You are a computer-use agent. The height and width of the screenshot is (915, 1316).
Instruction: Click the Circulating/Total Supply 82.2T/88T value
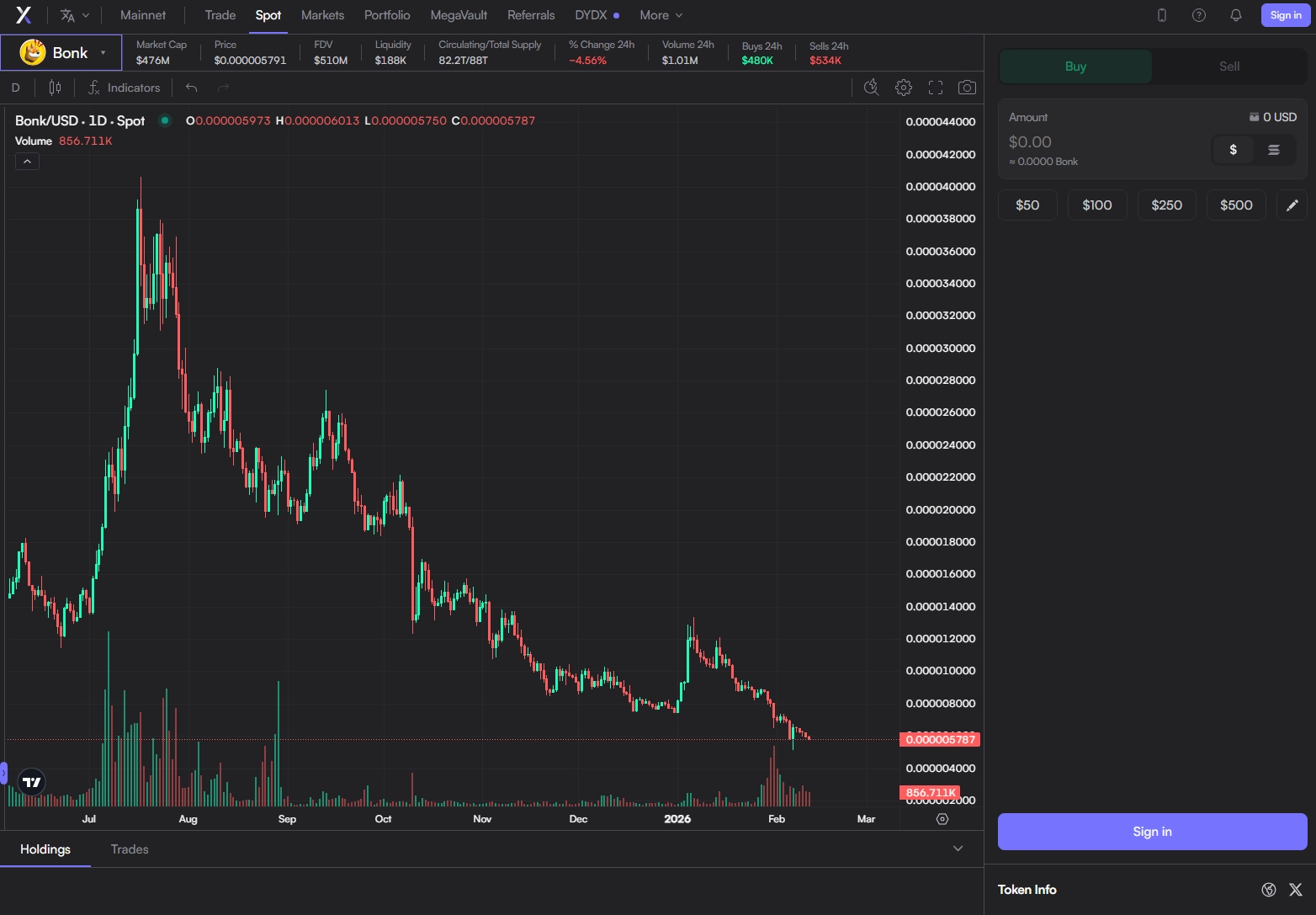pyautogui.click(x=463, y=61)
